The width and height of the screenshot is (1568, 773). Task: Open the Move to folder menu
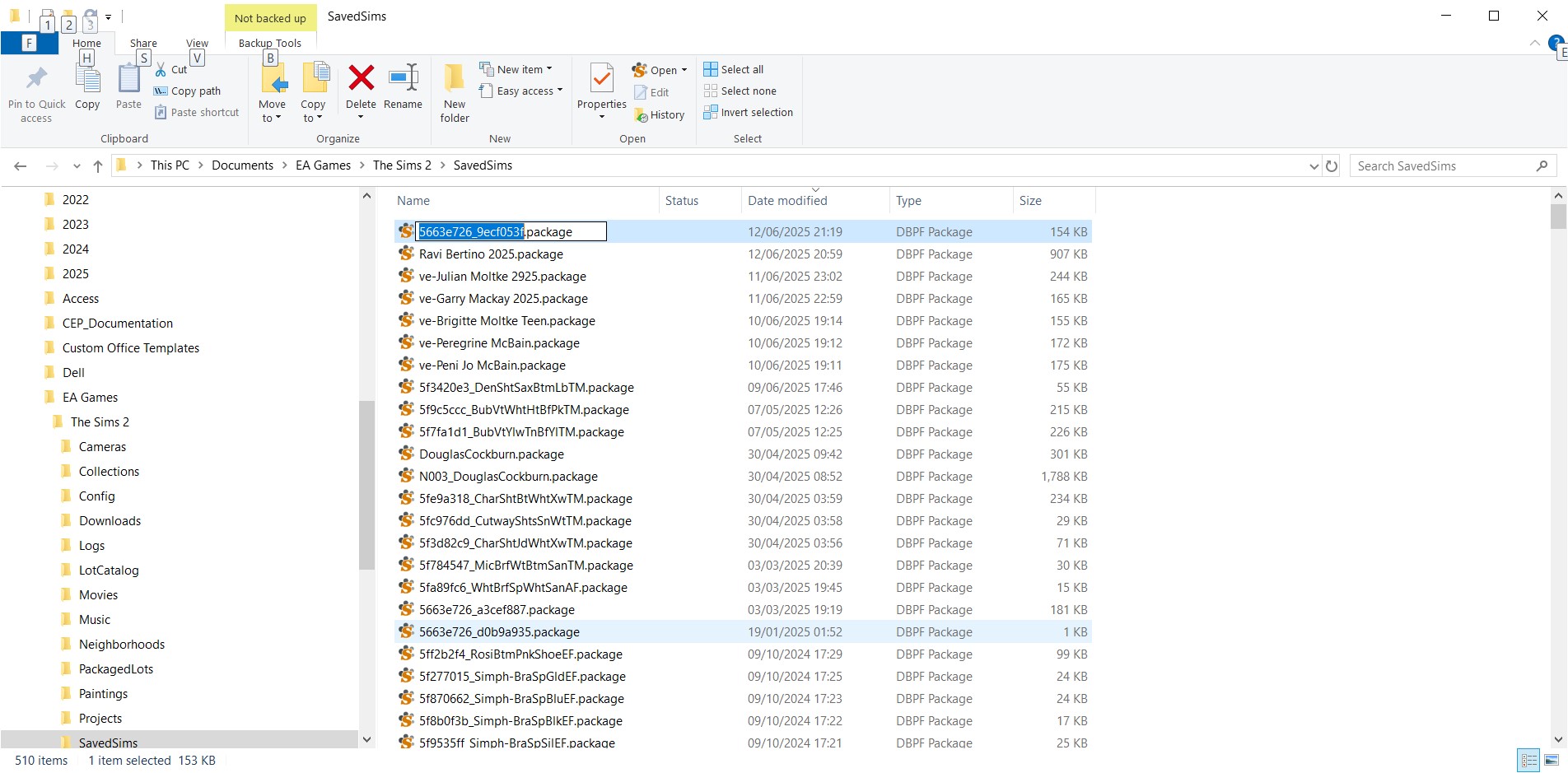(272, 92)
